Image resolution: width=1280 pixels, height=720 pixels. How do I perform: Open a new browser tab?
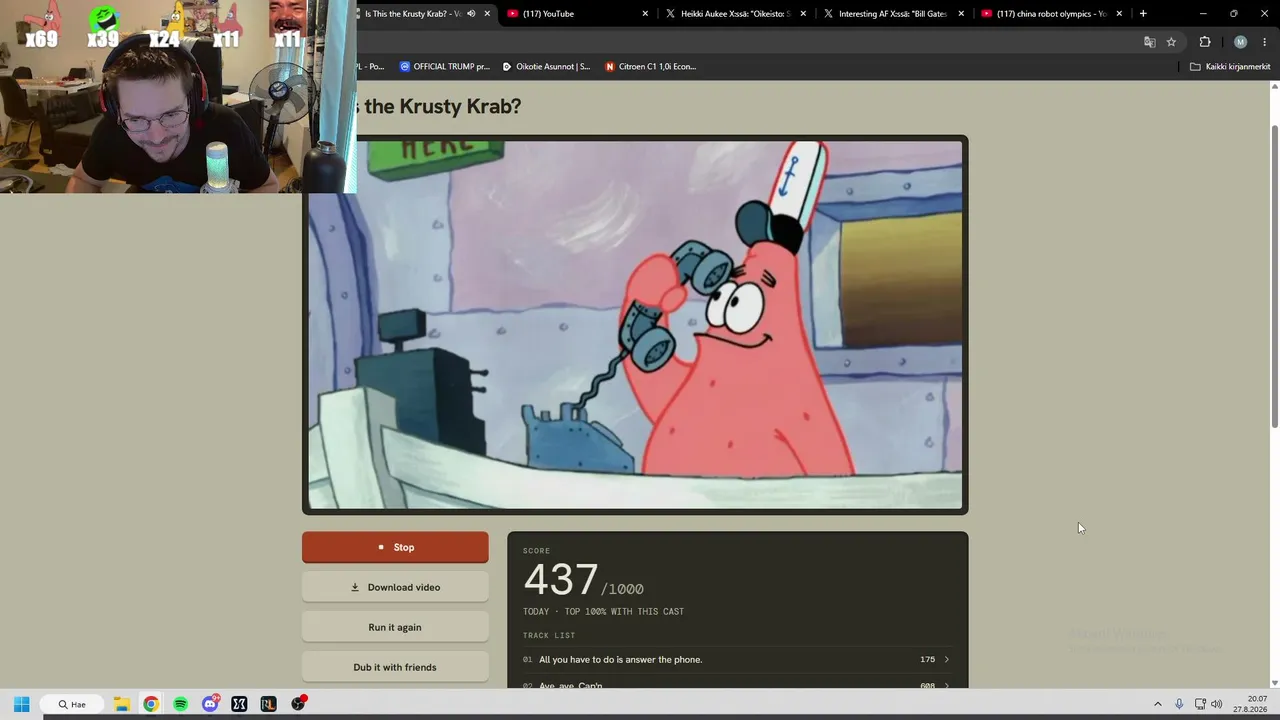tap(1143, 14)
